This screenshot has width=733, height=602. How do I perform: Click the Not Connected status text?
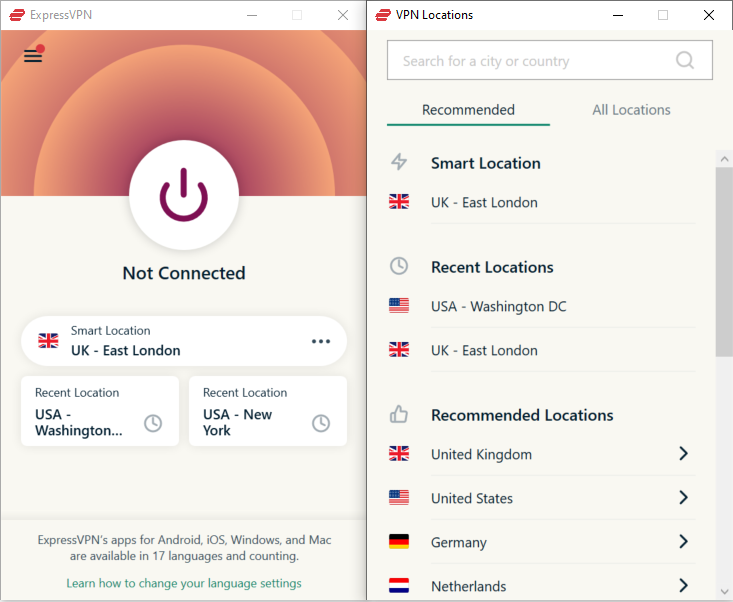point(184,273)
